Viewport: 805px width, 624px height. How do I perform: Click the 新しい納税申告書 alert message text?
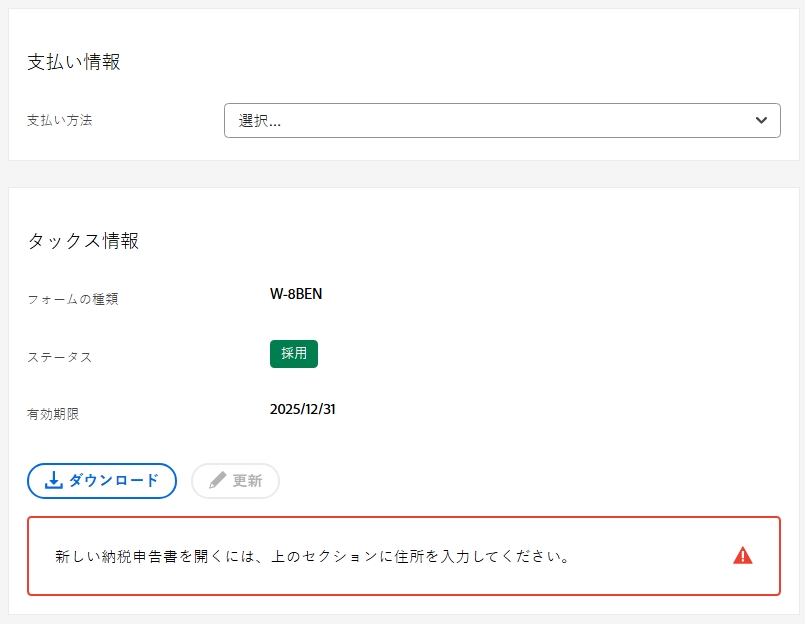[x=312, y=556]
